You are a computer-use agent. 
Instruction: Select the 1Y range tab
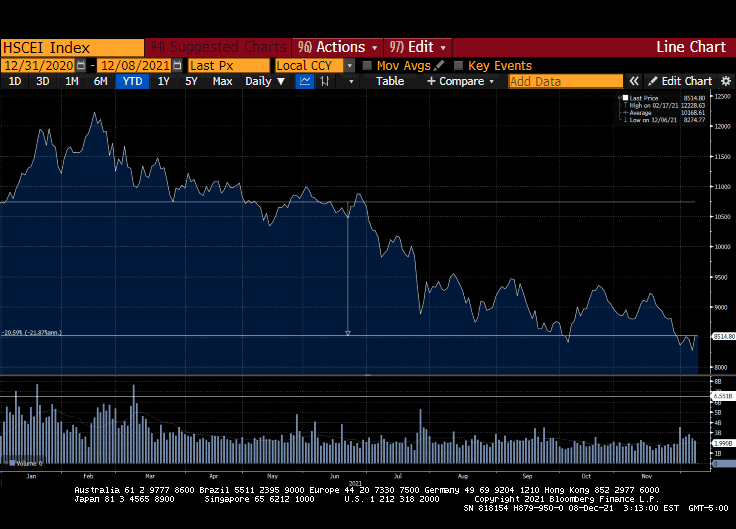163,81
